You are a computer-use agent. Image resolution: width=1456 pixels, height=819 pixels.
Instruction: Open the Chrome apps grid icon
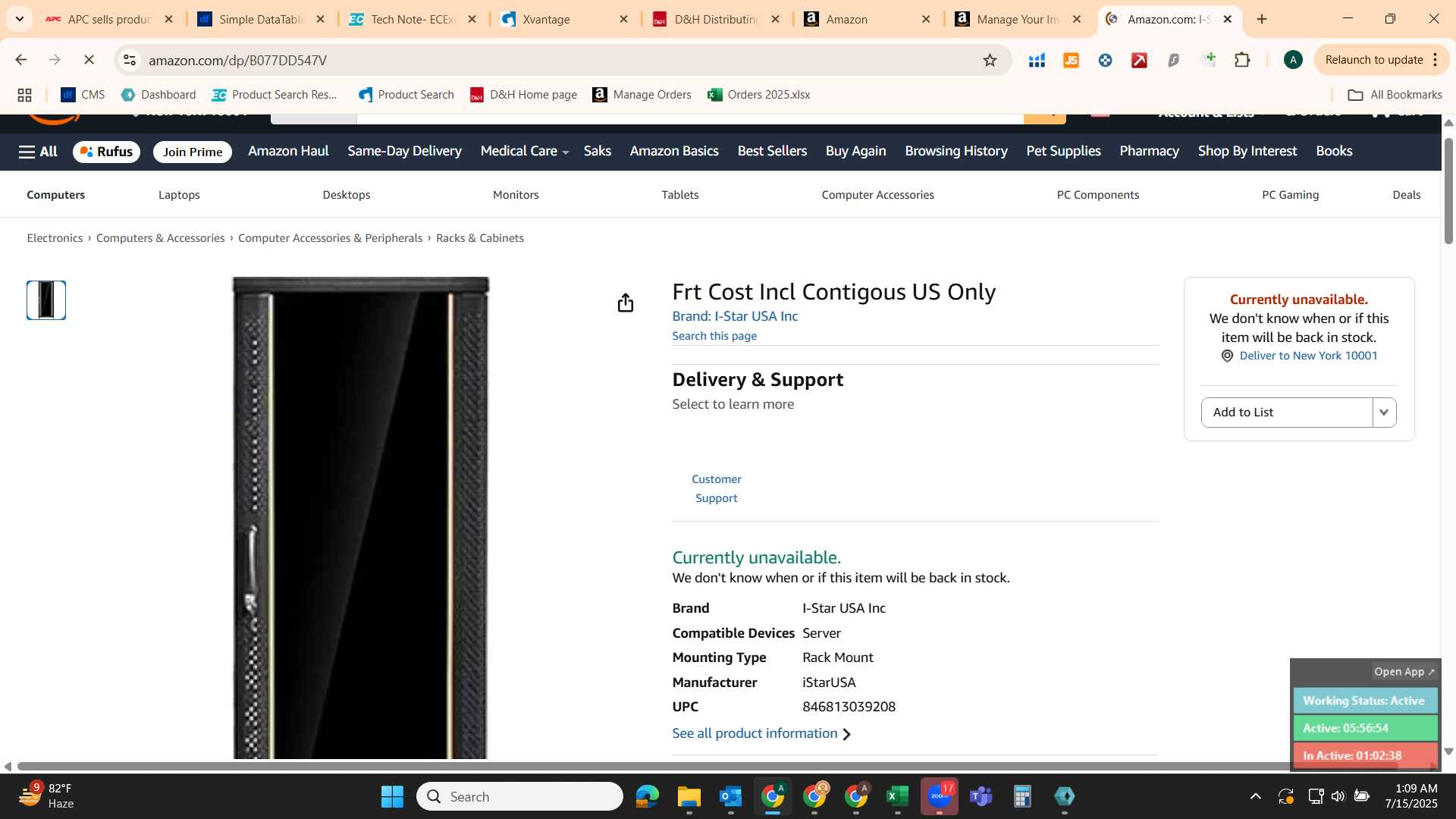[x=24, y=95]
